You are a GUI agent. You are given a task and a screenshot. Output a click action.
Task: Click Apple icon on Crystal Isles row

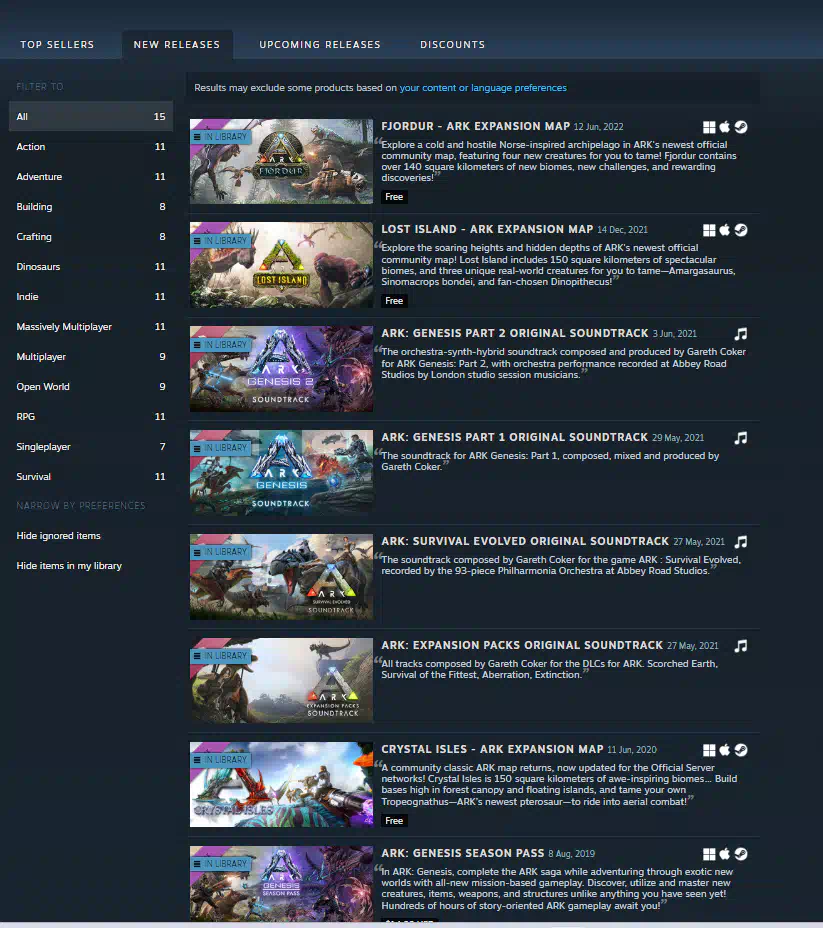pos(725,750)
